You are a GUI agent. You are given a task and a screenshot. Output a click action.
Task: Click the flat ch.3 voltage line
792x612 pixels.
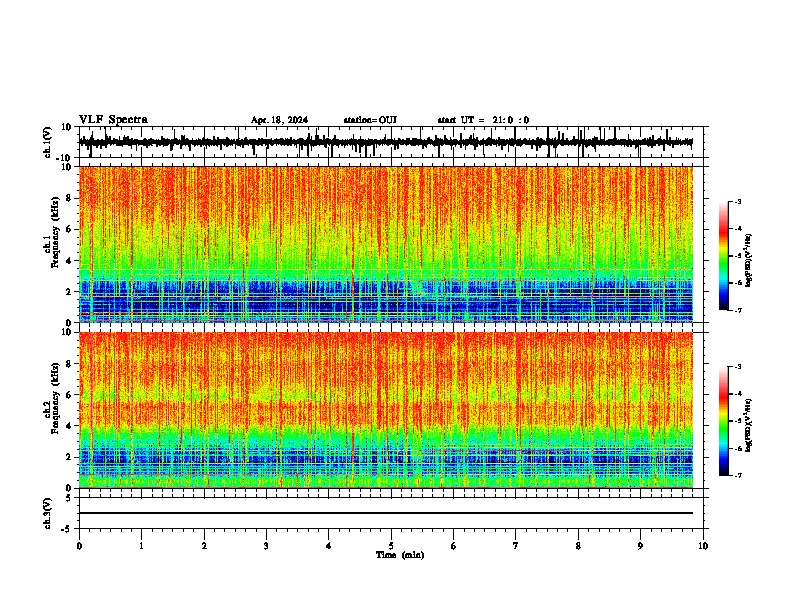[x=386, y=513]
